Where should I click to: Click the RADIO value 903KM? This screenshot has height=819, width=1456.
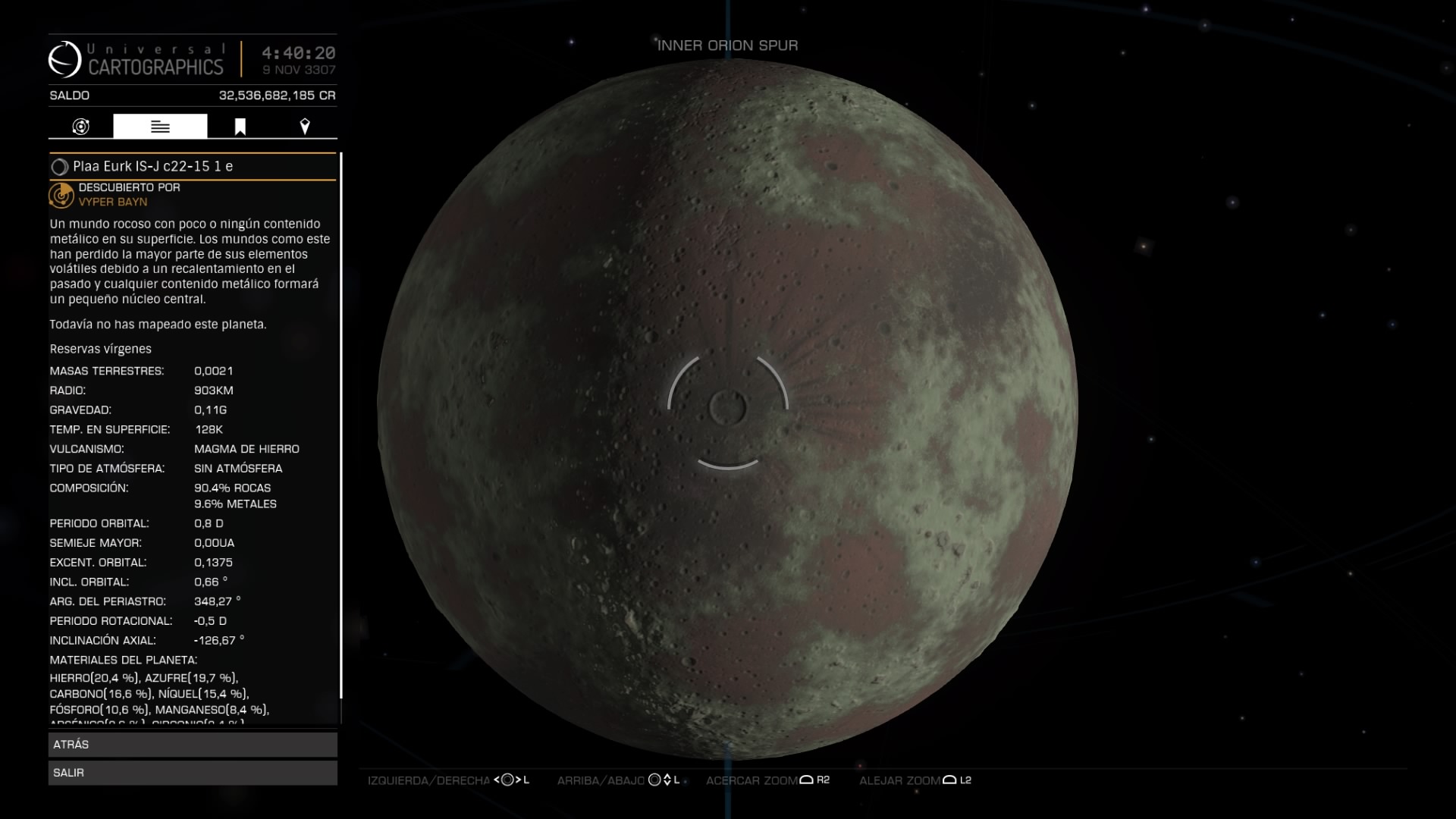click(214, 391)
